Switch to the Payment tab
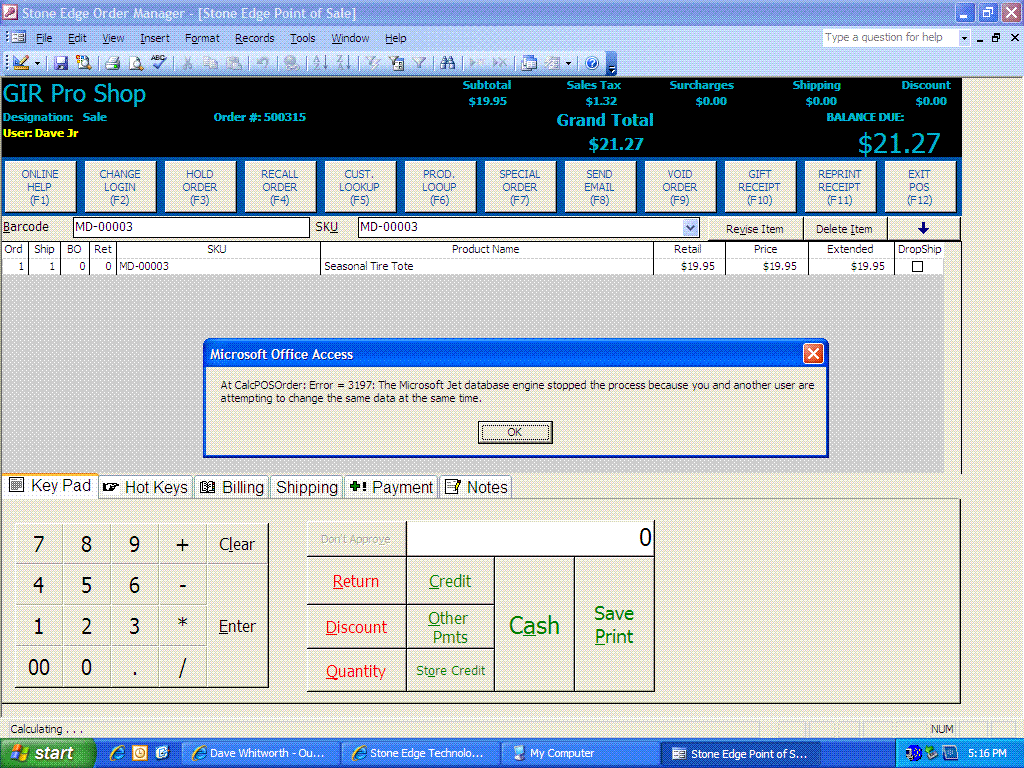Image resolution: width=1024 pixels, height=768 pixels. [x=391, y=487]
